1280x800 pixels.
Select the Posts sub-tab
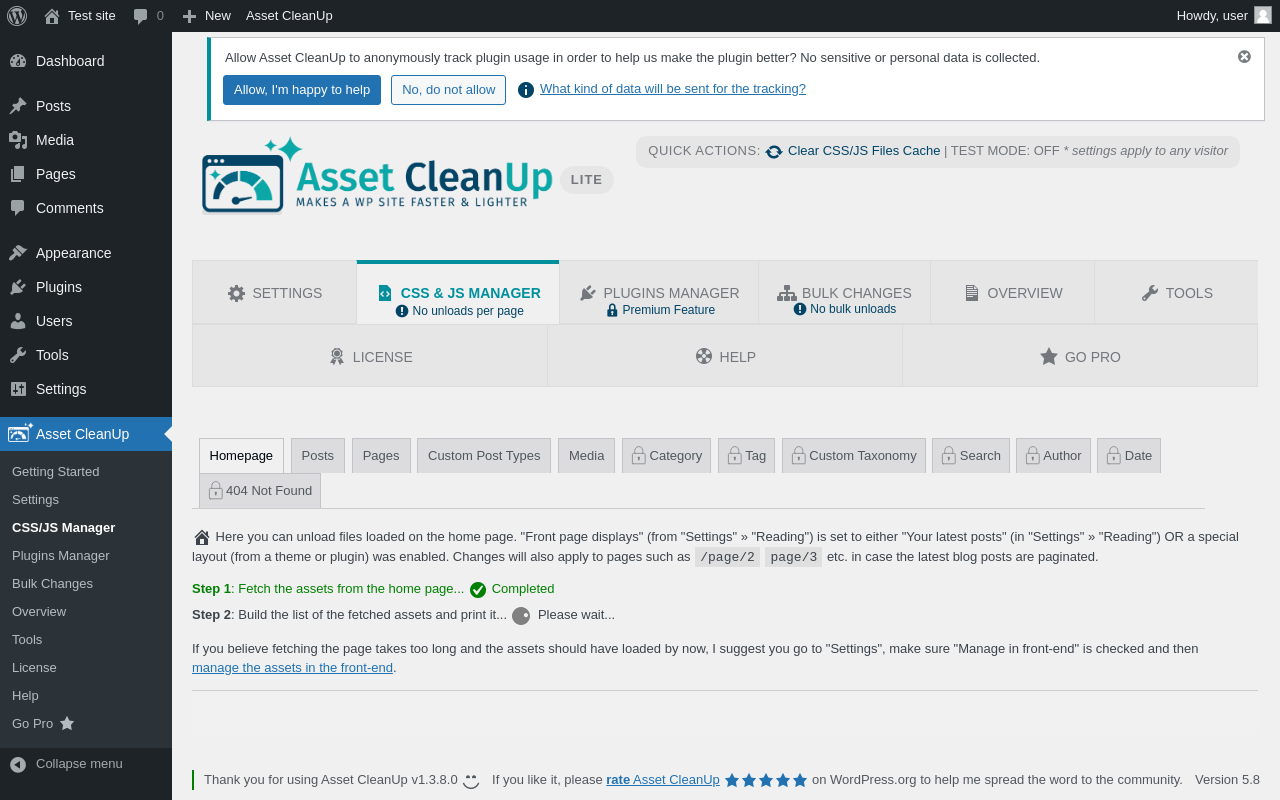318,456
